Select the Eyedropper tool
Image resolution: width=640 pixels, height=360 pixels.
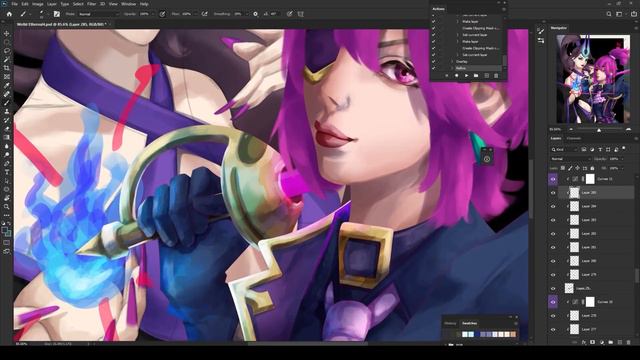[7, 85]
